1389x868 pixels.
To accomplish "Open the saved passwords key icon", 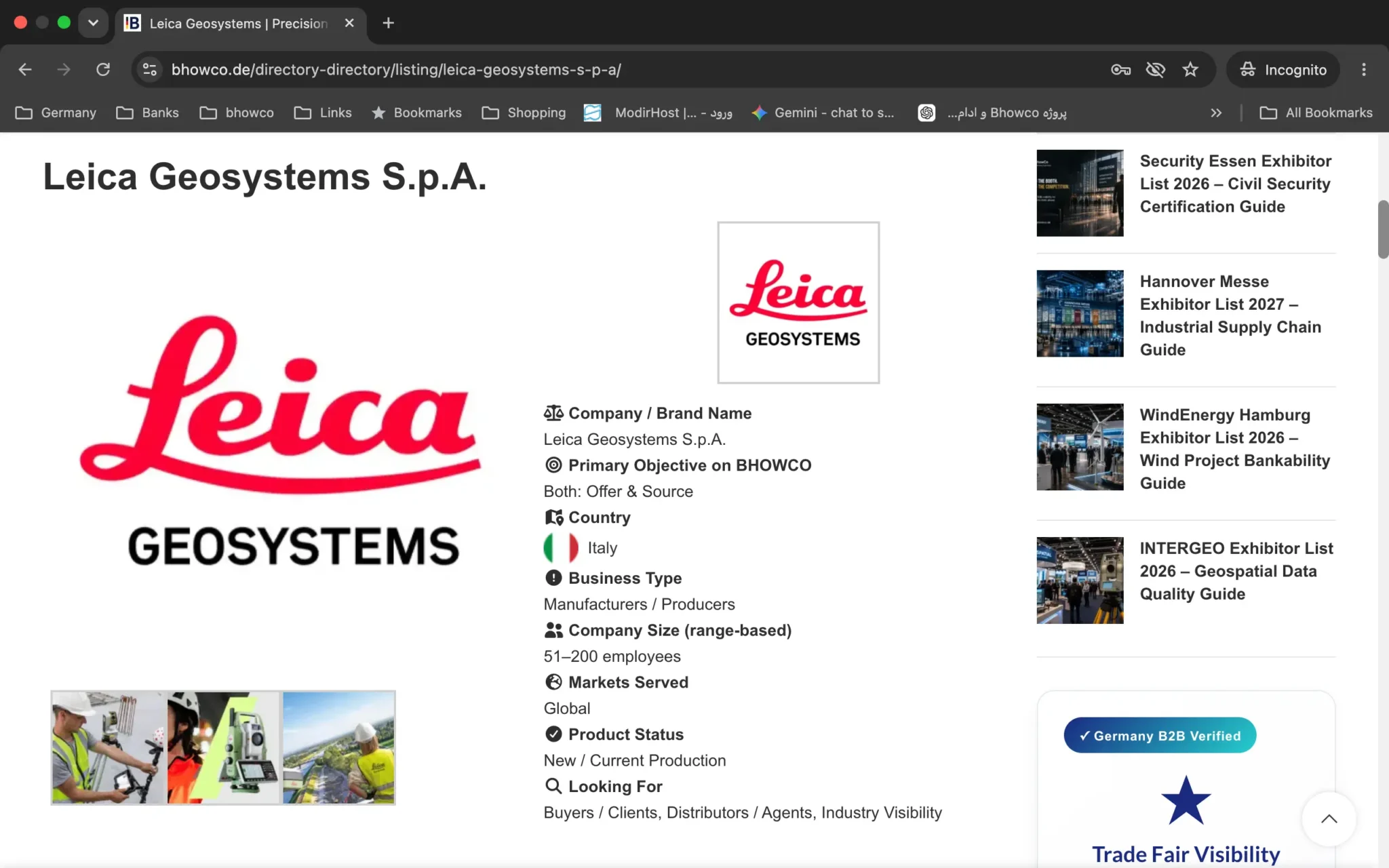I will click(x=1120, y=69).
